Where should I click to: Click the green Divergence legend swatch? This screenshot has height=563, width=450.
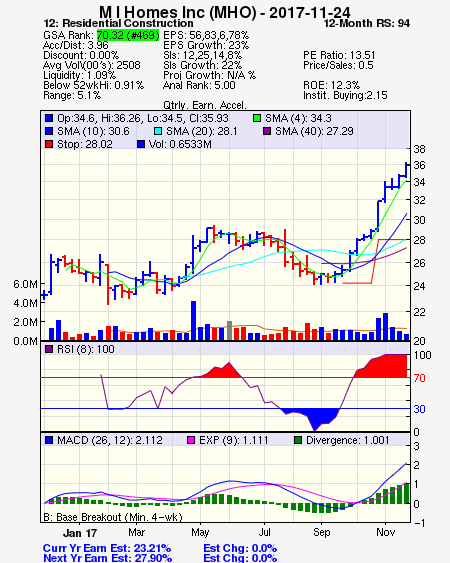(x=298, y=440)
